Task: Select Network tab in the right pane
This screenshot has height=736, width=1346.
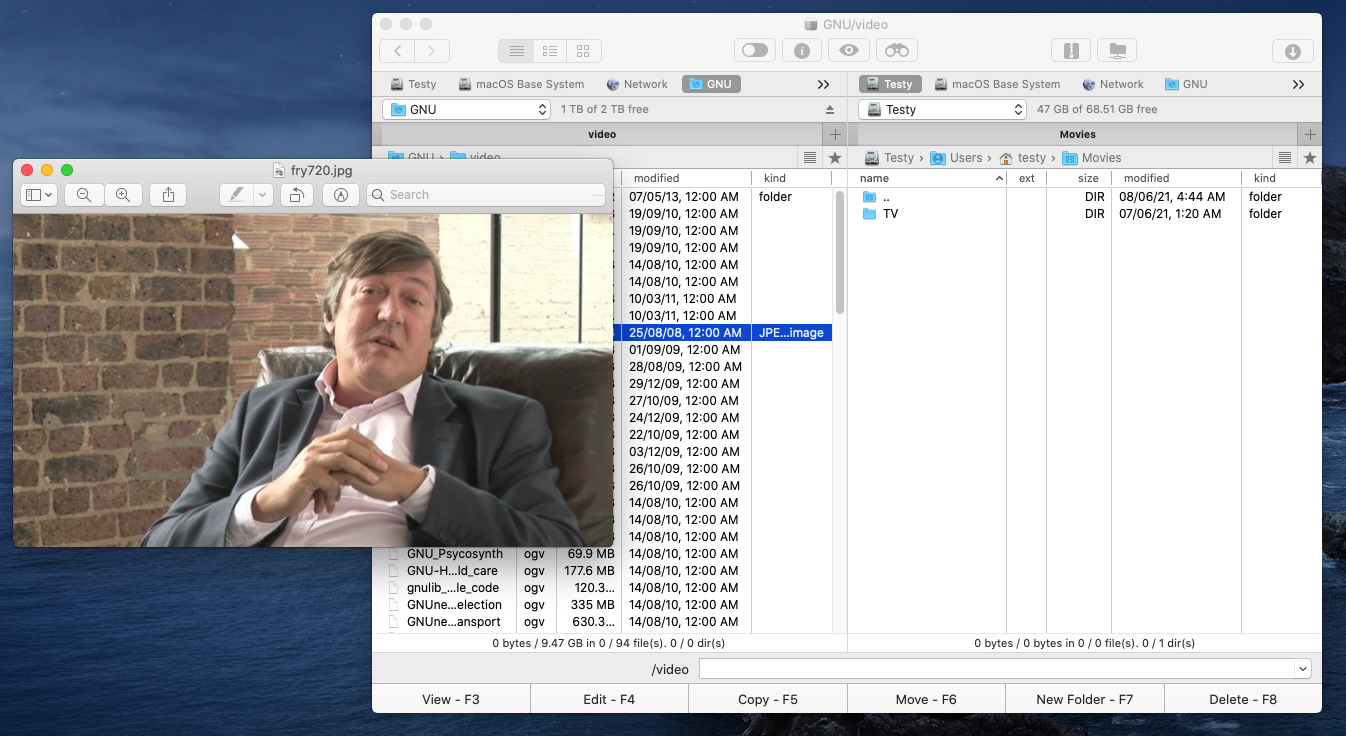Action: pyautogui.click(x=1113, y=84)
